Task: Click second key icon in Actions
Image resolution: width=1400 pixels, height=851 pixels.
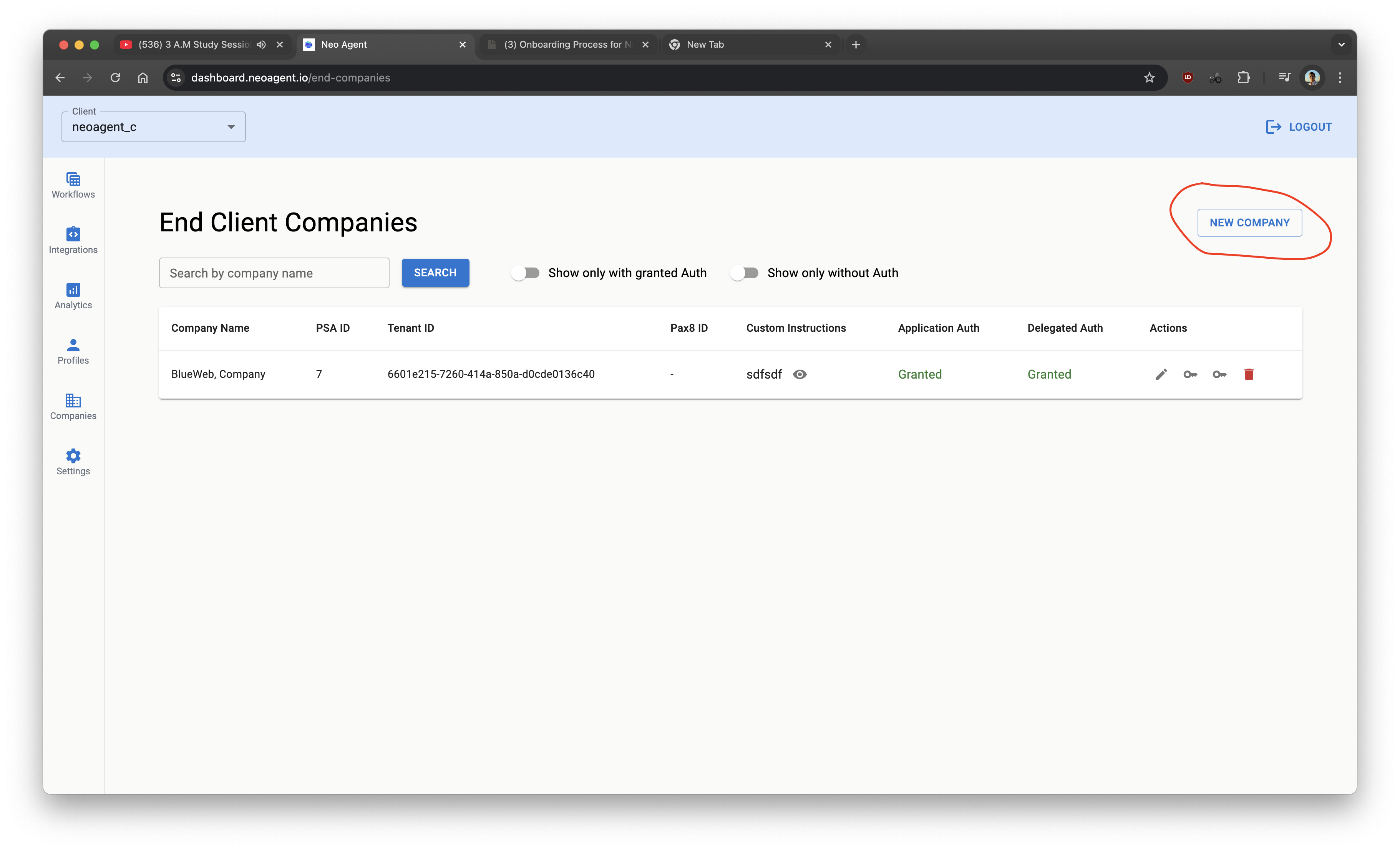Action: (1219, 374)
